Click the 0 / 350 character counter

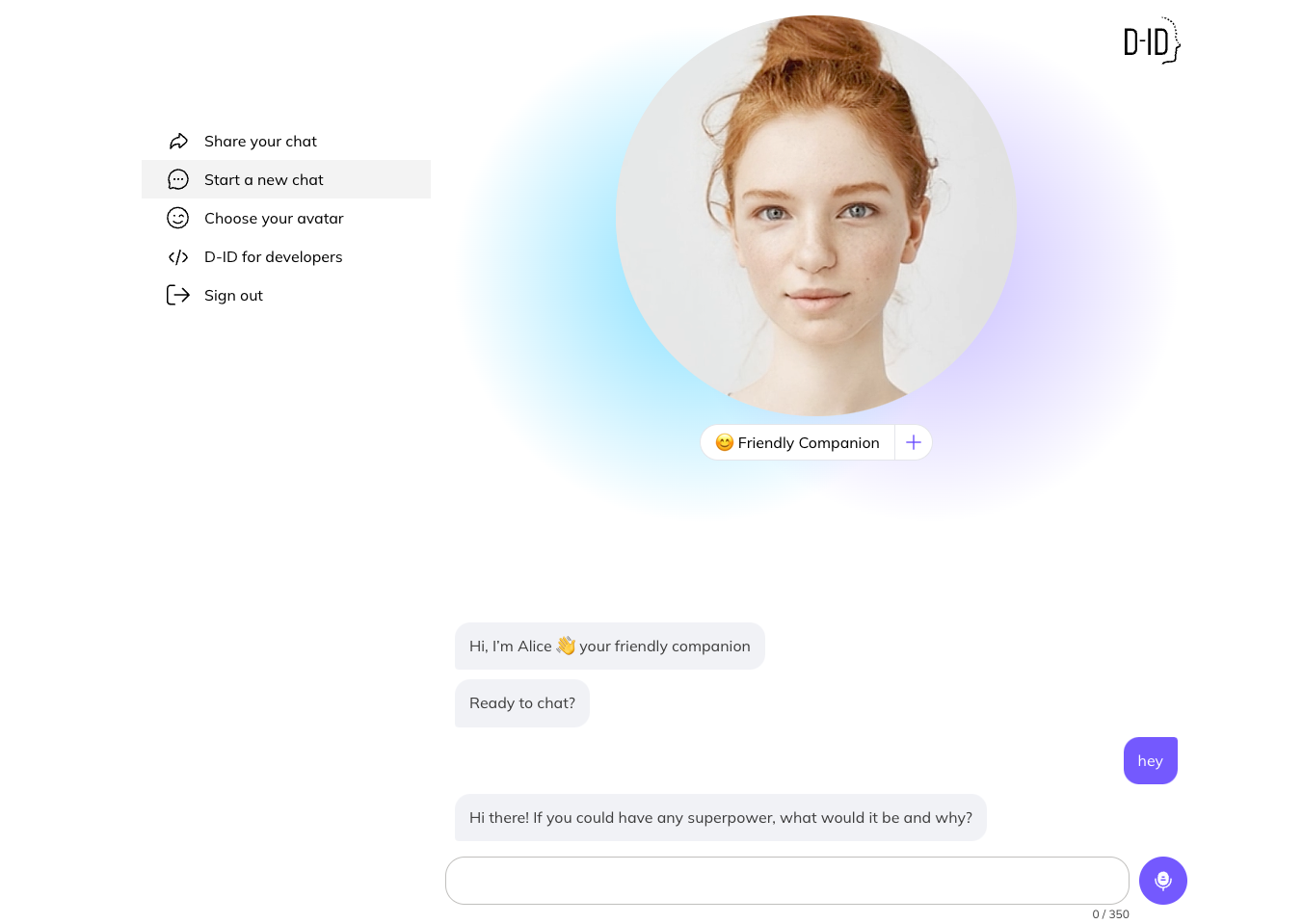1110,914
